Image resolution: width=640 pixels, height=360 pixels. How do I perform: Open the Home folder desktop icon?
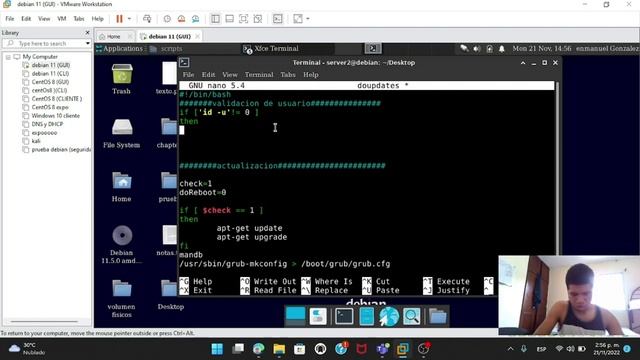[x=122, y=187]
